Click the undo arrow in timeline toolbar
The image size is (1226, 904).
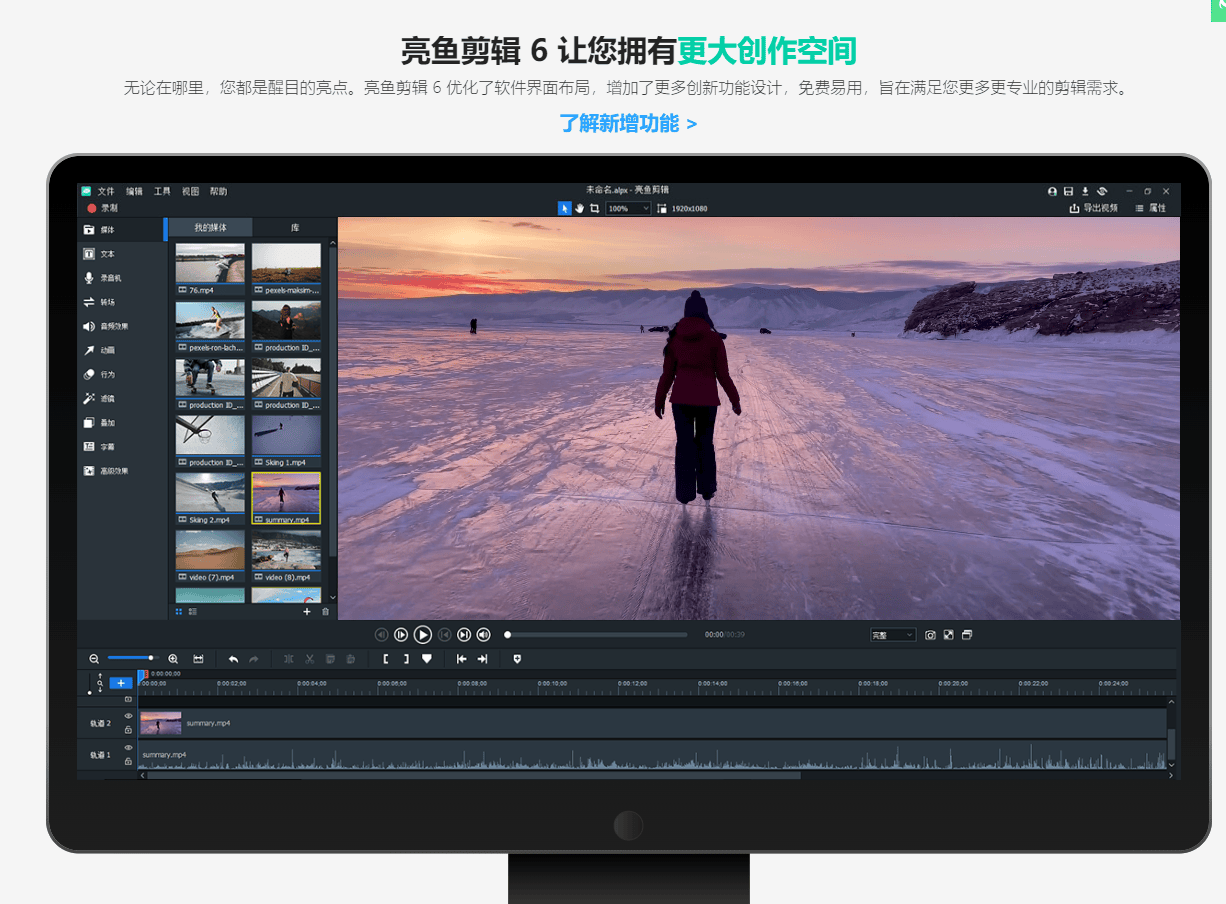pyautogui.click(x=233, y=659)
